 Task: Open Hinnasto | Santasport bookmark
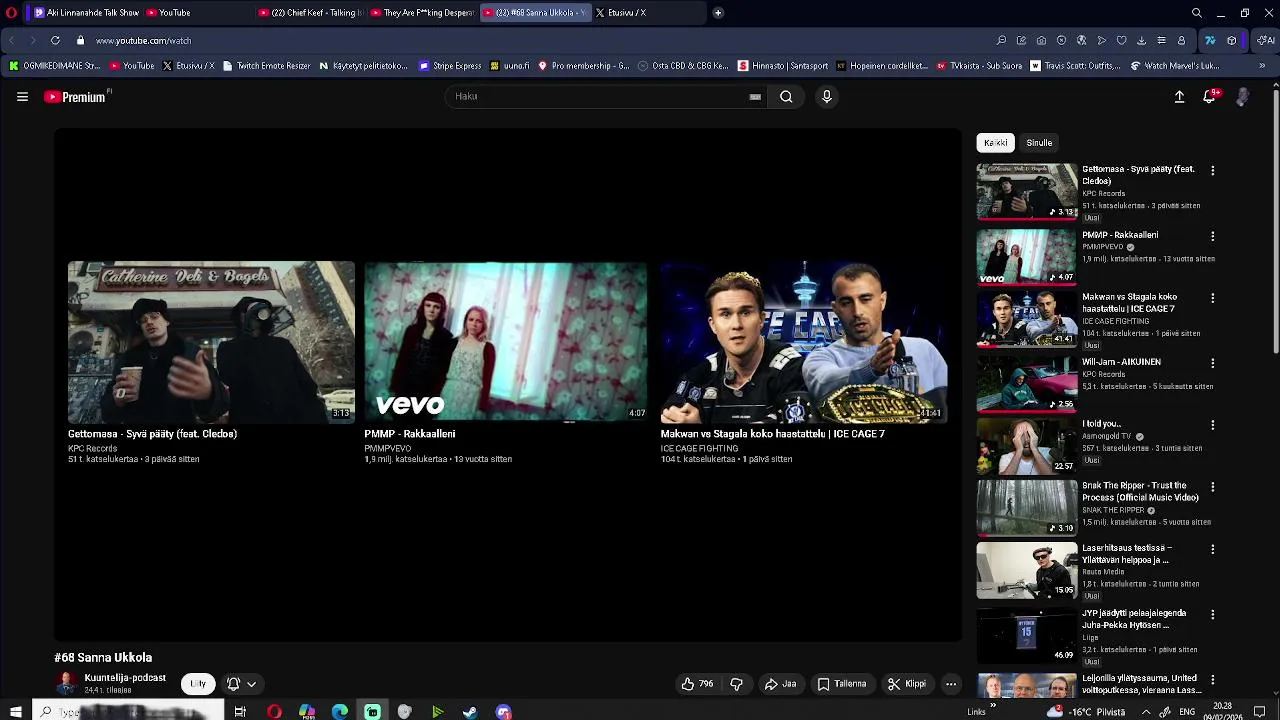pos(783,66)
